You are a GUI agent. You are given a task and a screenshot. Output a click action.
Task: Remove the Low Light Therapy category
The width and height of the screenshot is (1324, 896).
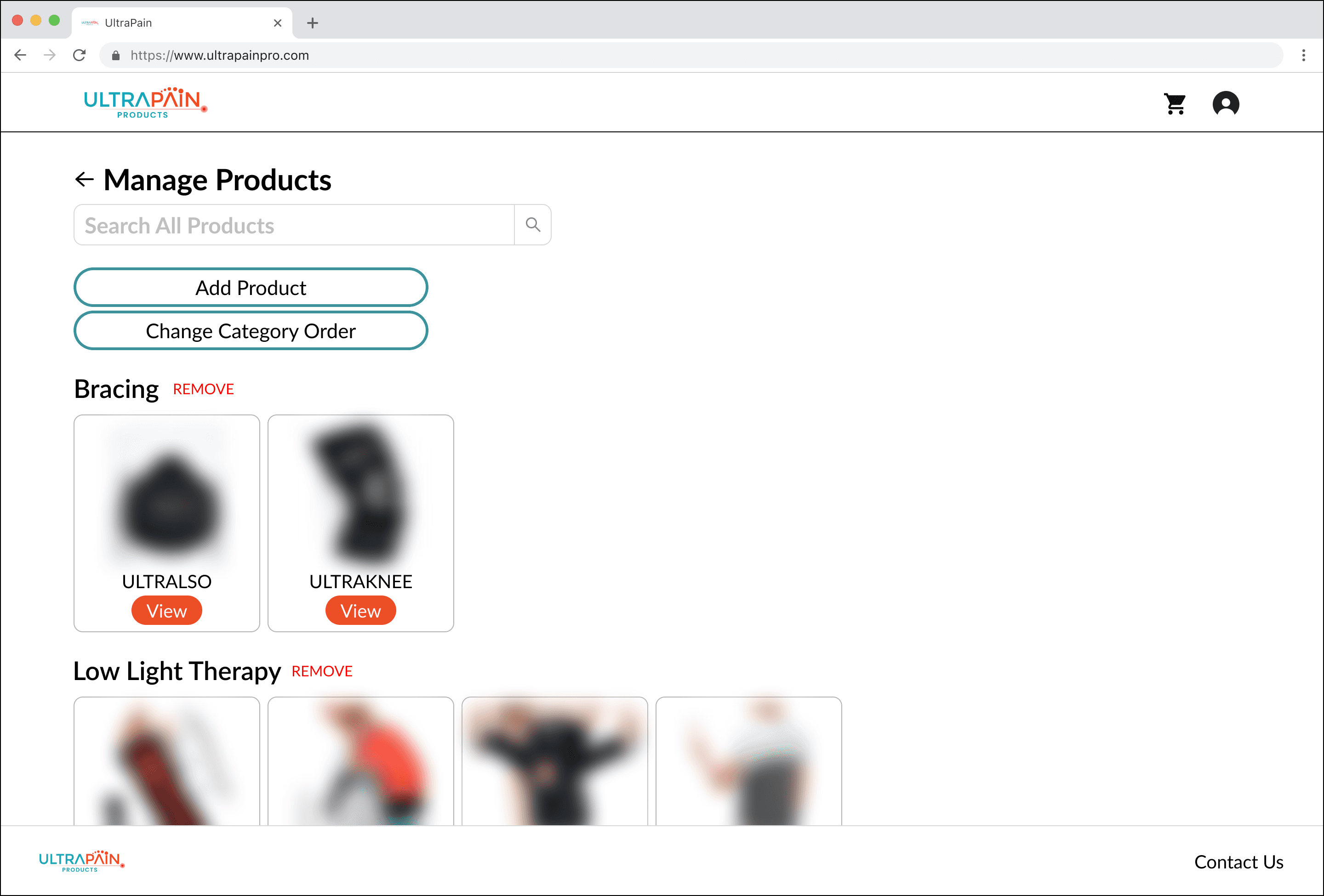322,671
